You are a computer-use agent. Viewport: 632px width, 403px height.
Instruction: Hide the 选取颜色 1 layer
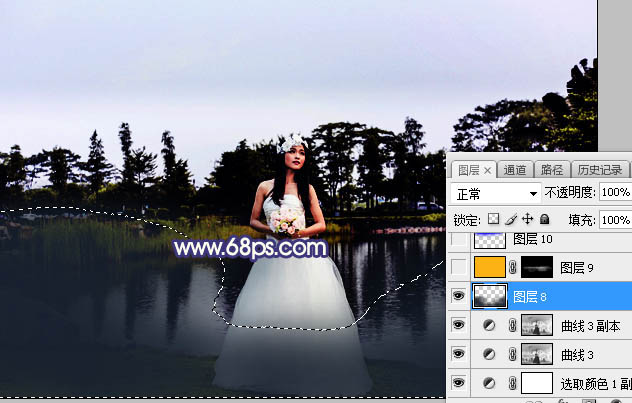click(x=458, y=383)
